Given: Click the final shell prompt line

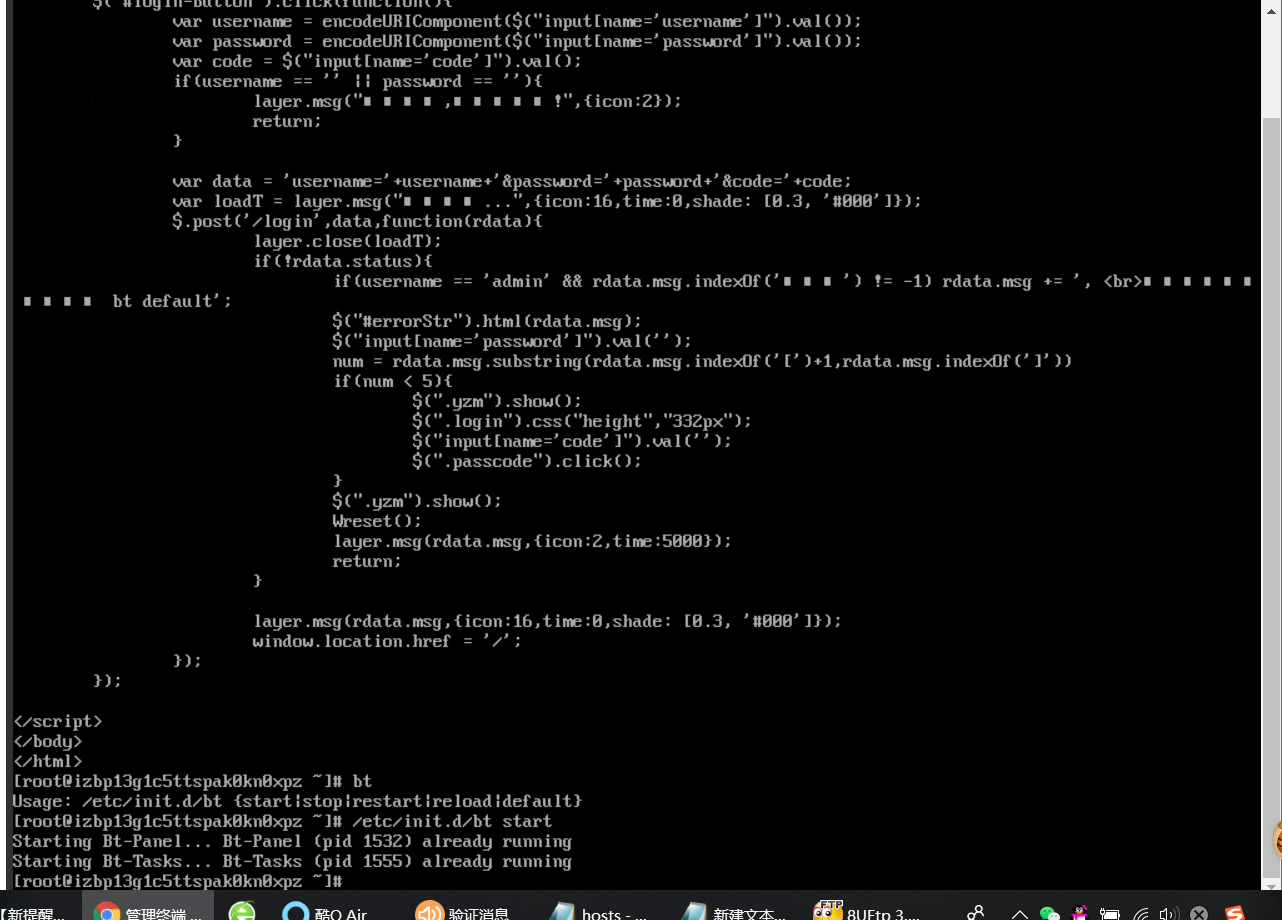Looking at the screenshot, I should [x=177, y=881].
